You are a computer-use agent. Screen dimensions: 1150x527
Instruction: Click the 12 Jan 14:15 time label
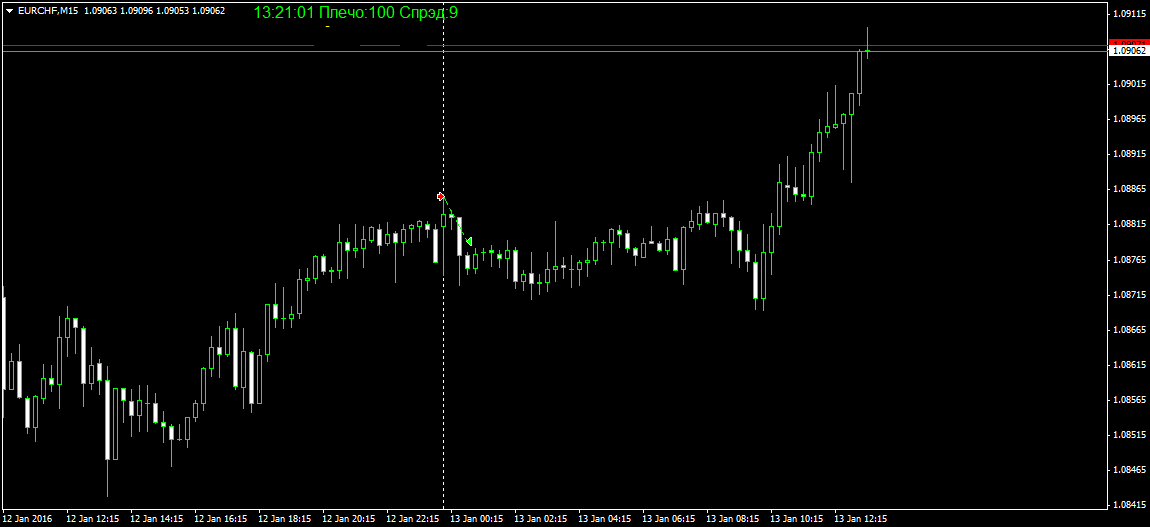pyautogui.click(x=156, y=519)
